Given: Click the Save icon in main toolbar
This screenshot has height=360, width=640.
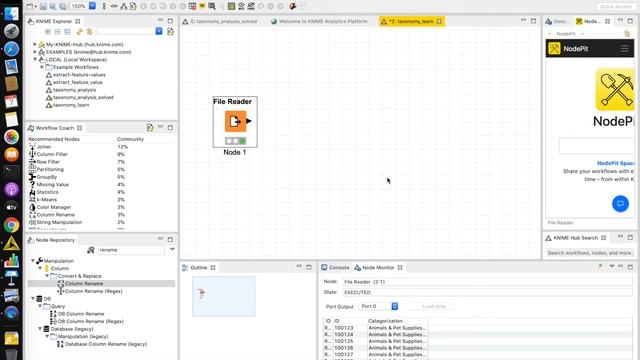Looking at the screenshot, I should tap(43, 6).
